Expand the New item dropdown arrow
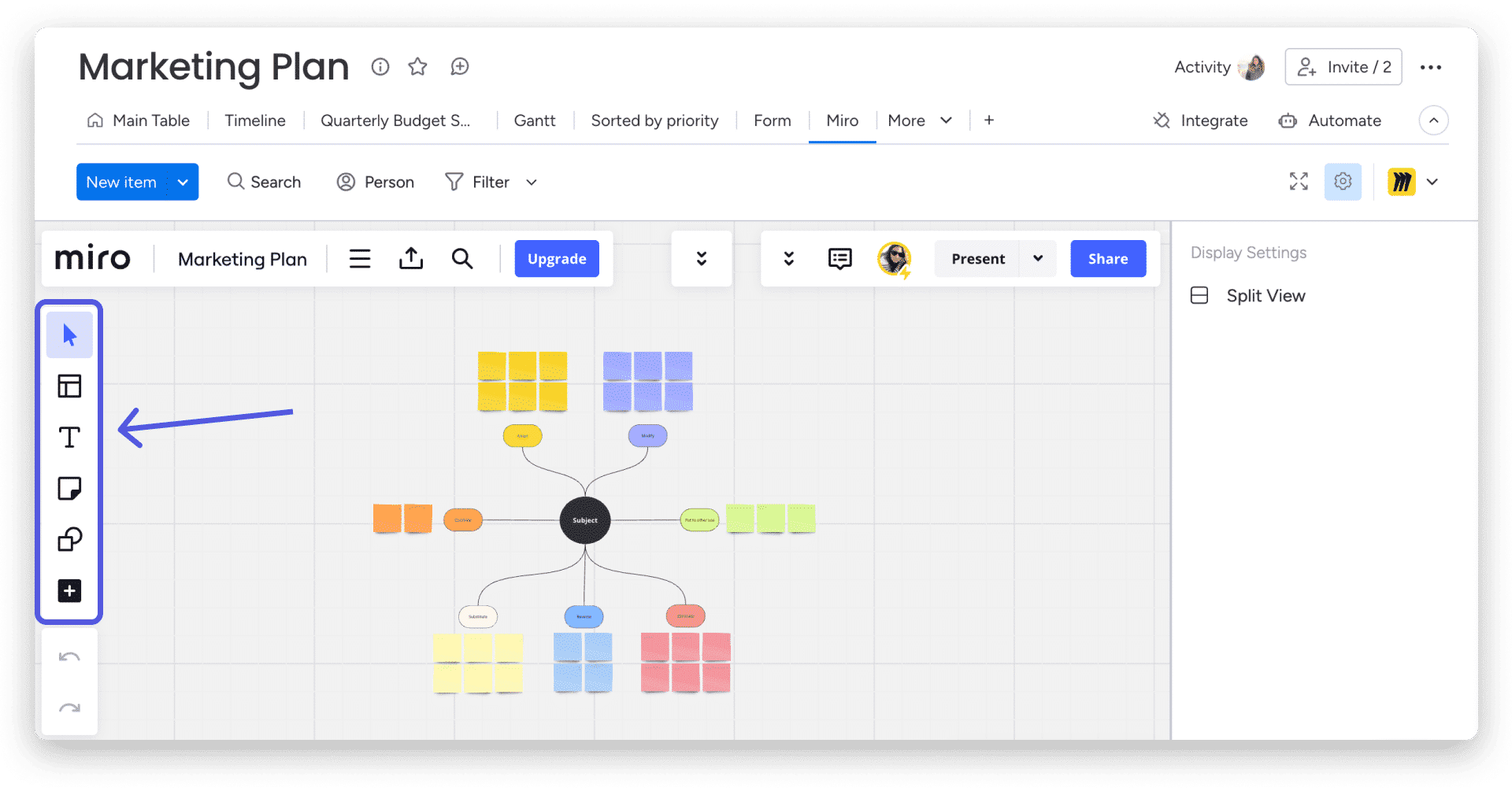 tap(183, 182)
